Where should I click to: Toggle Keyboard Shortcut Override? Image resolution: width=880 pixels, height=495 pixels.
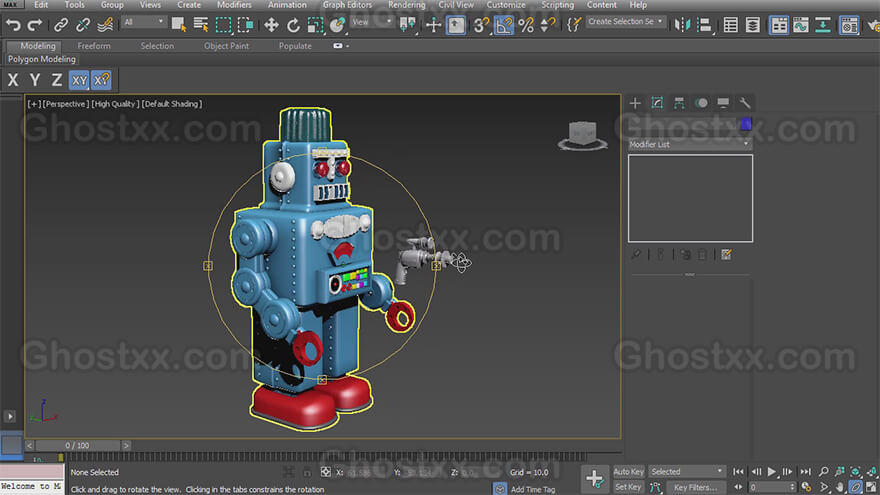pos(456,25)
